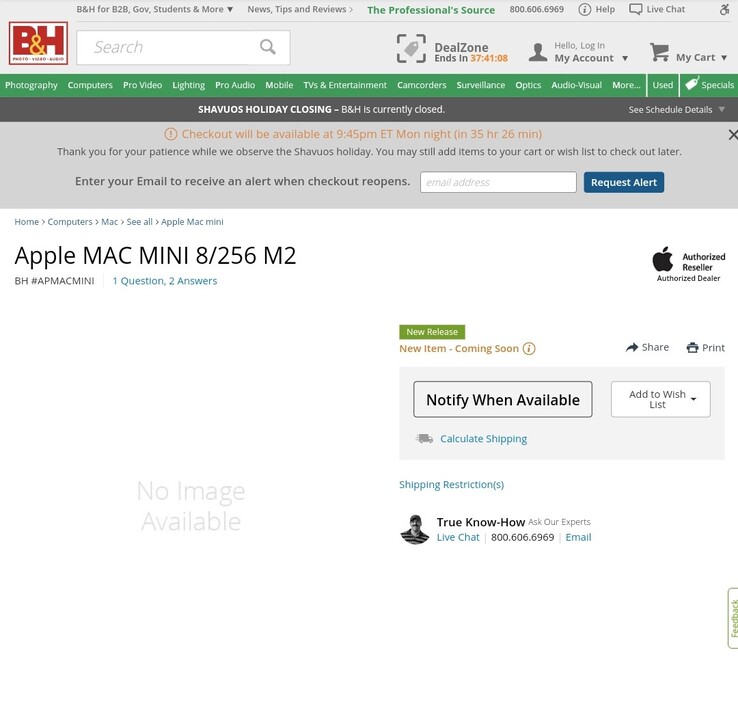
Task: Open the Pro Video category
Action: tap(142, 85)
